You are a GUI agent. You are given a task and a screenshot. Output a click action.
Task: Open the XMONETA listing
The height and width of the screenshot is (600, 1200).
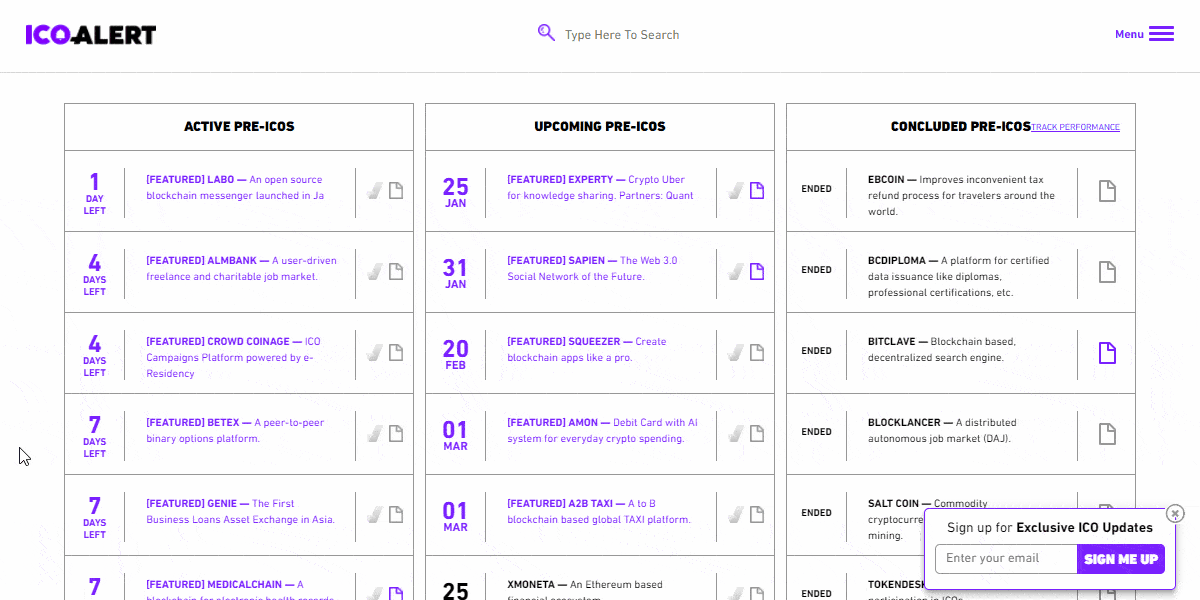coord(585,589)
